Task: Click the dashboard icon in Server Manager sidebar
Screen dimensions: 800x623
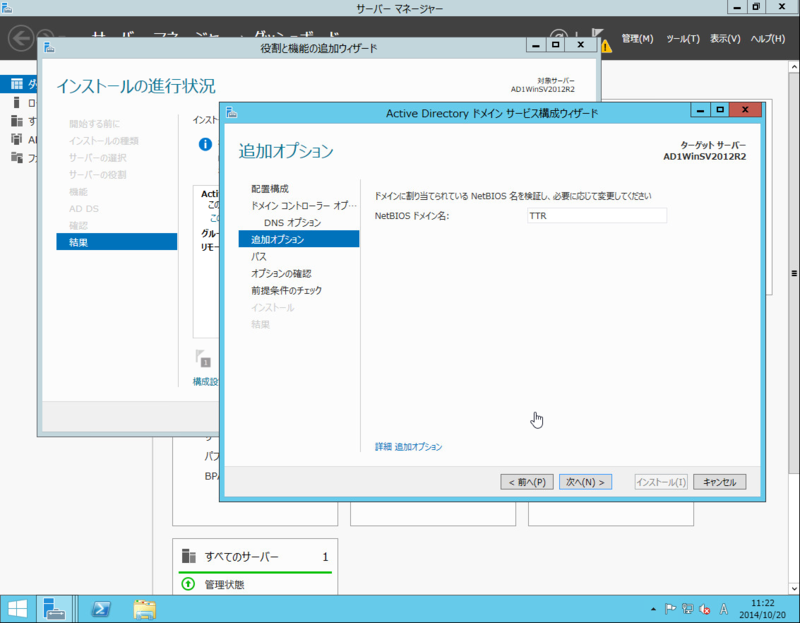Action: pos(17,84)
